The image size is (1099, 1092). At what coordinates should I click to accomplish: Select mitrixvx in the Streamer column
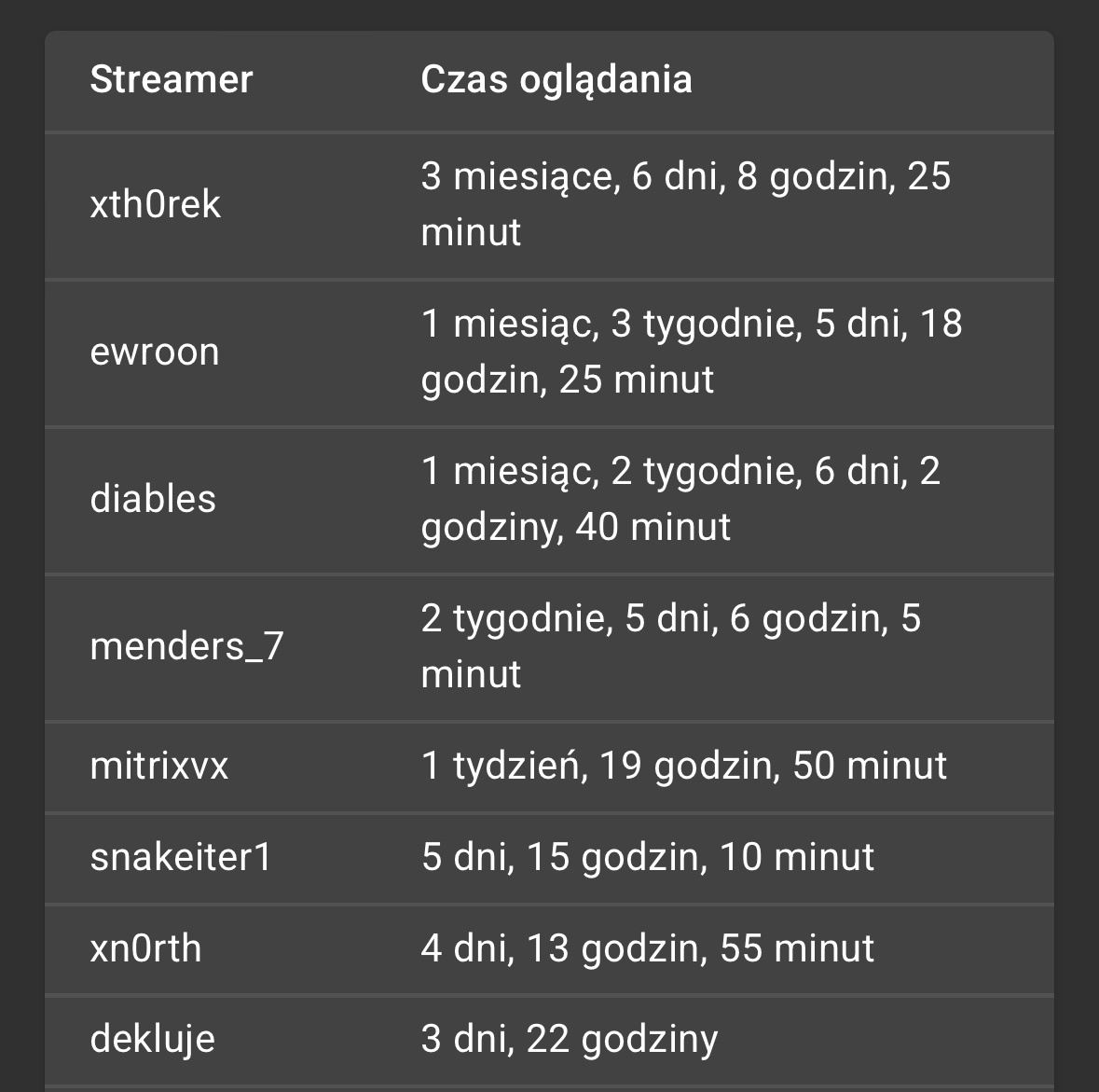click(x=159, y=766)
